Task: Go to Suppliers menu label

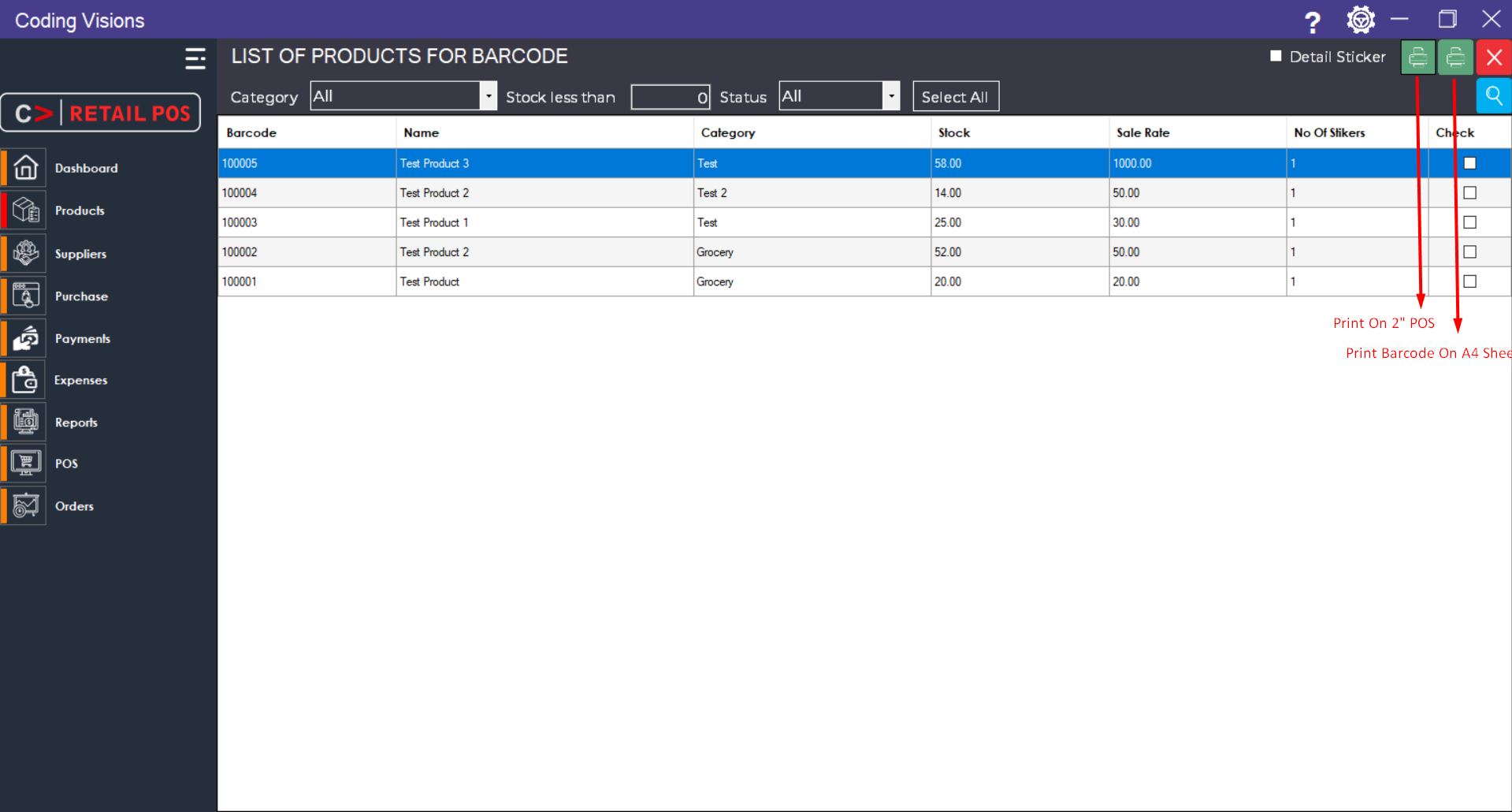Action: coord(80,254)
